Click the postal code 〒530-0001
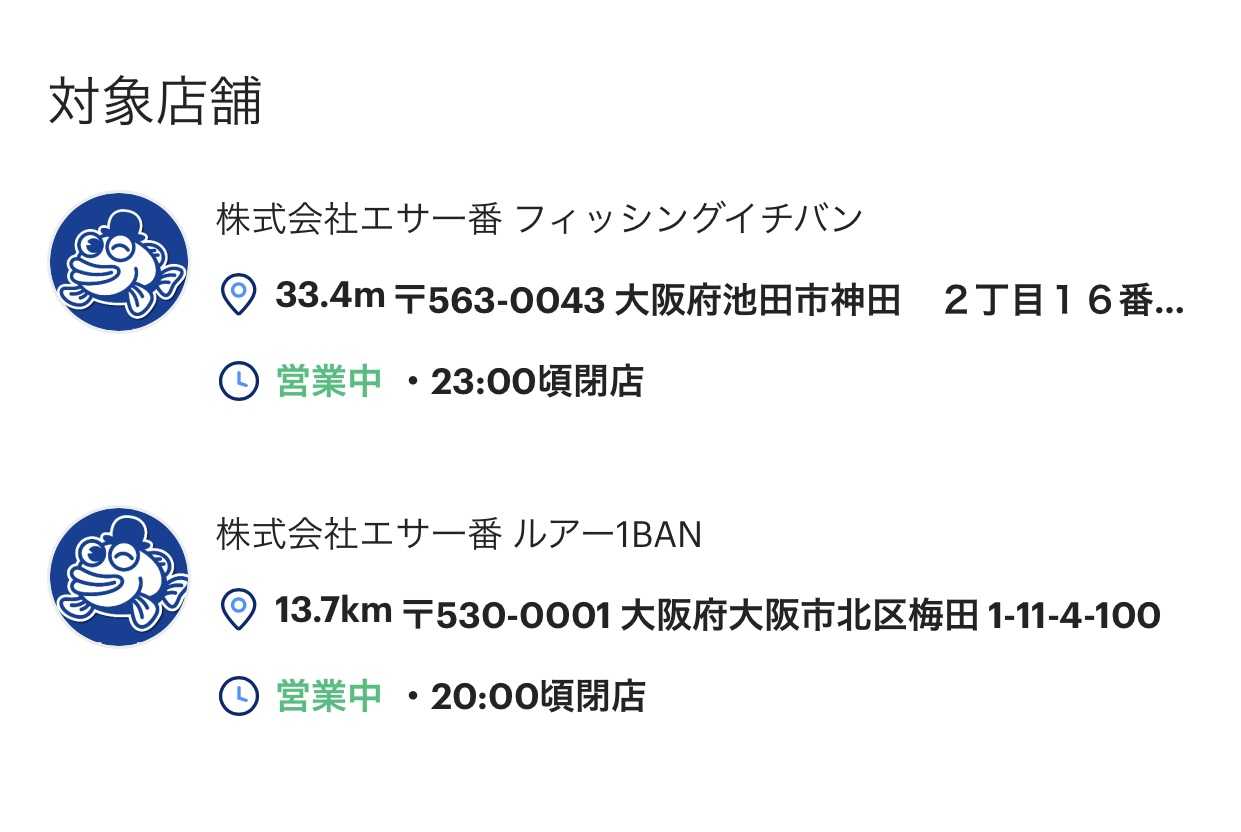1241x832 pixels. pyautogui.click(x=506, y=615)
